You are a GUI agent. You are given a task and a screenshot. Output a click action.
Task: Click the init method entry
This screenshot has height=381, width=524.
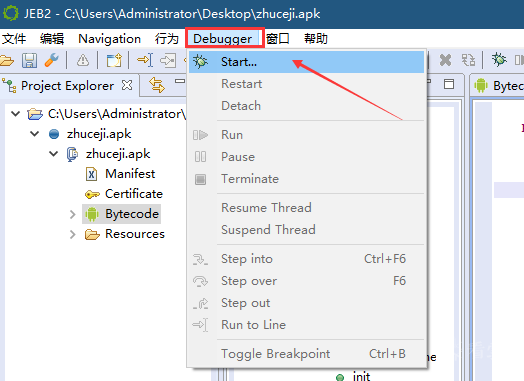pyautogui.click(x=362, y=376)
